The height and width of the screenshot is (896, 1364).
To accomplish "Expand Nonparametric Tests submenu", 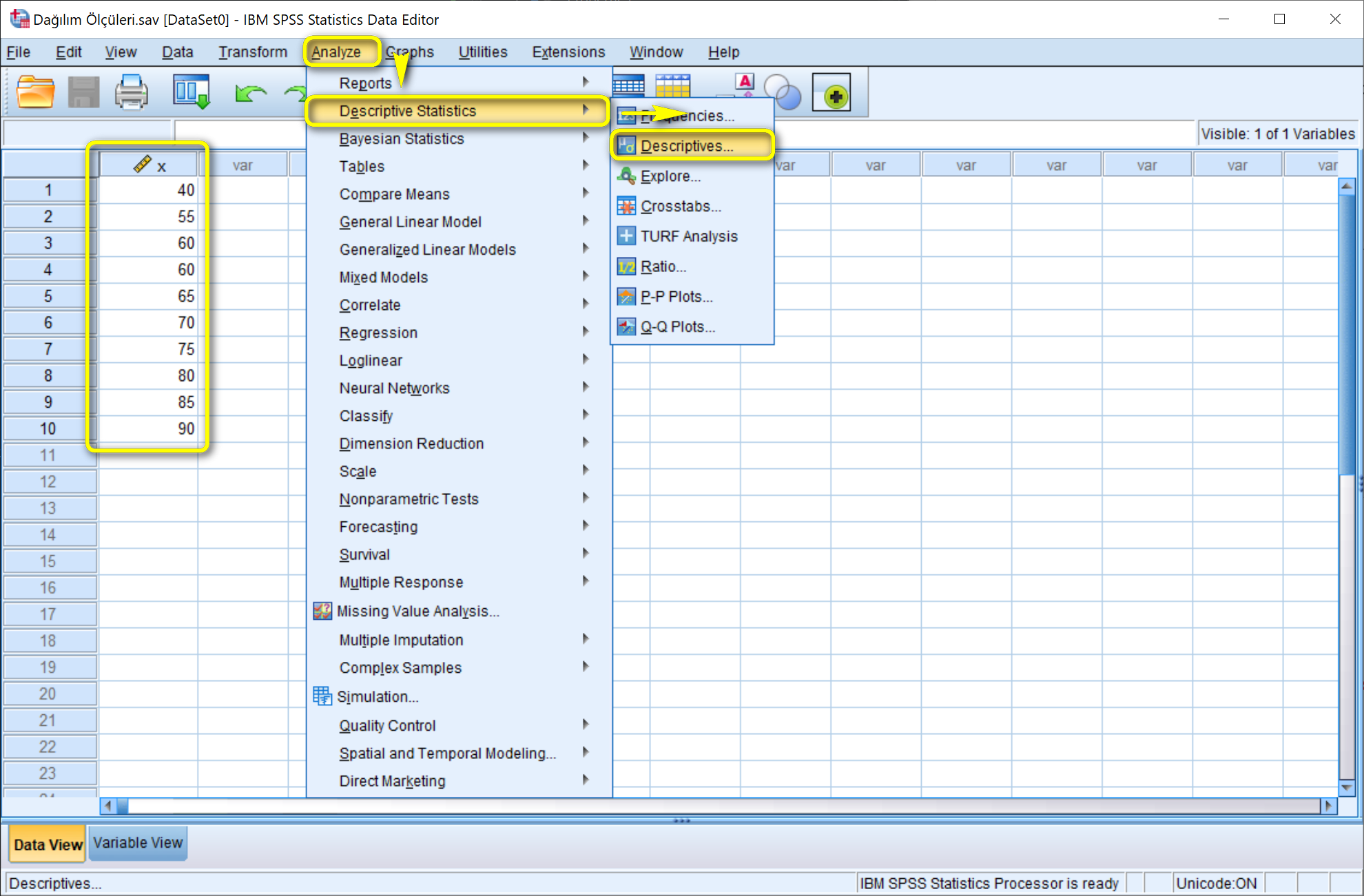I will tap(409, 499).
